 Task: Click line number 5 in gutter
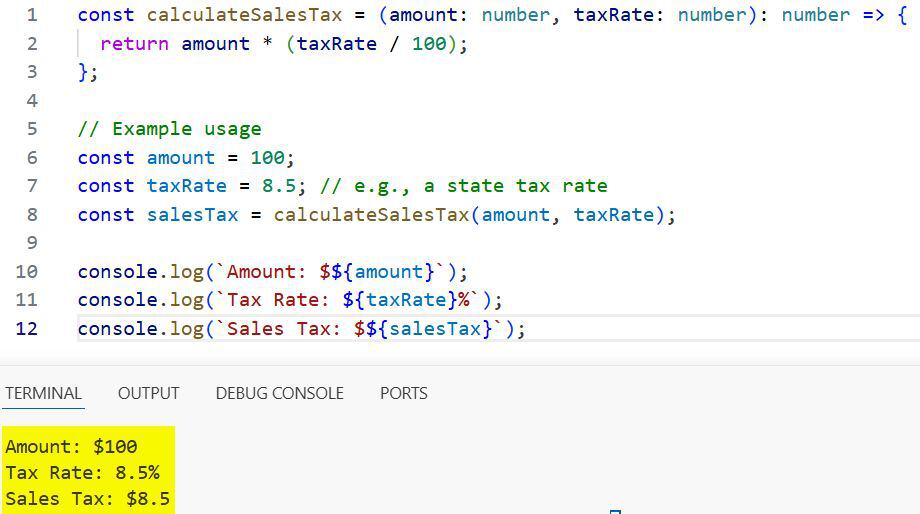(32, 128)
